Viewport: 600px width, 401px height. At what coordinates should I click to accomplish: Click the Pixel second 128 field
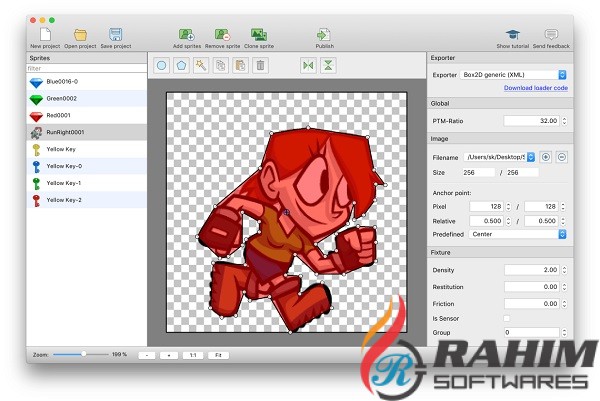pyautogui.click(x=541, y=207)
